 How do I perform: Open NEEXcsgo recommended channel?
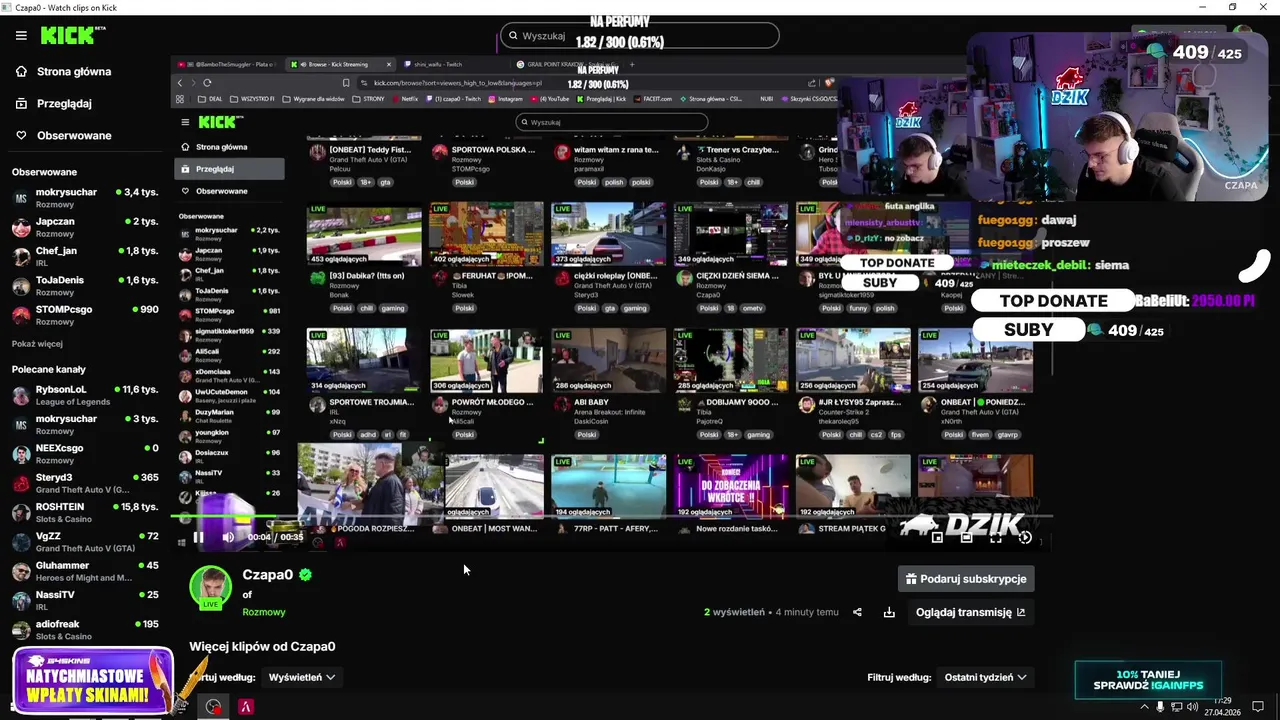[85, 453]
